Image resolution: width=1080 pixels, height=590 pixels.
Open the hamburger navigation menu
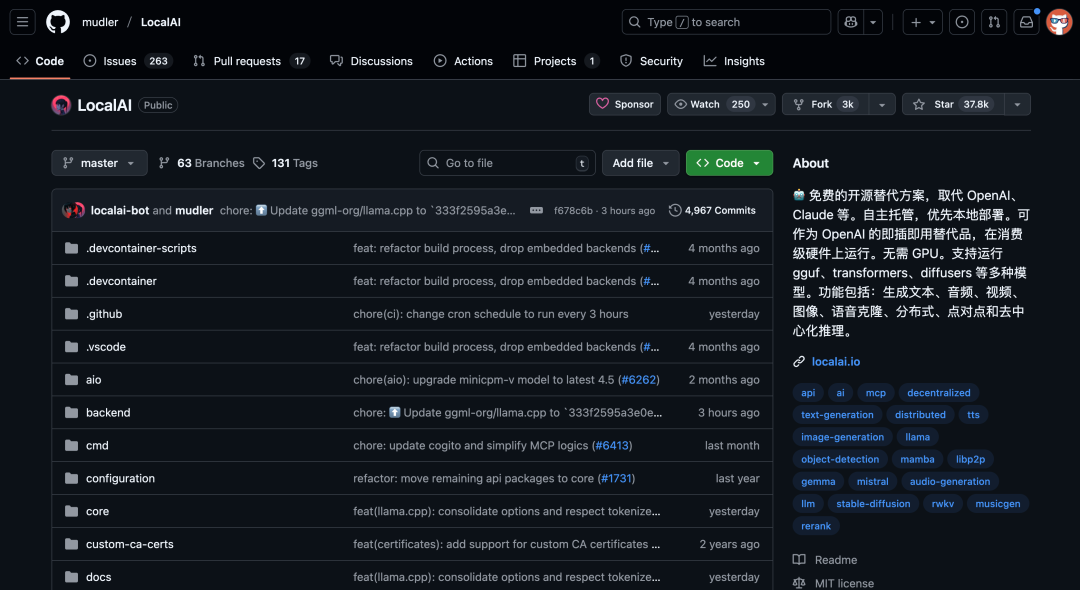point(24,22)
